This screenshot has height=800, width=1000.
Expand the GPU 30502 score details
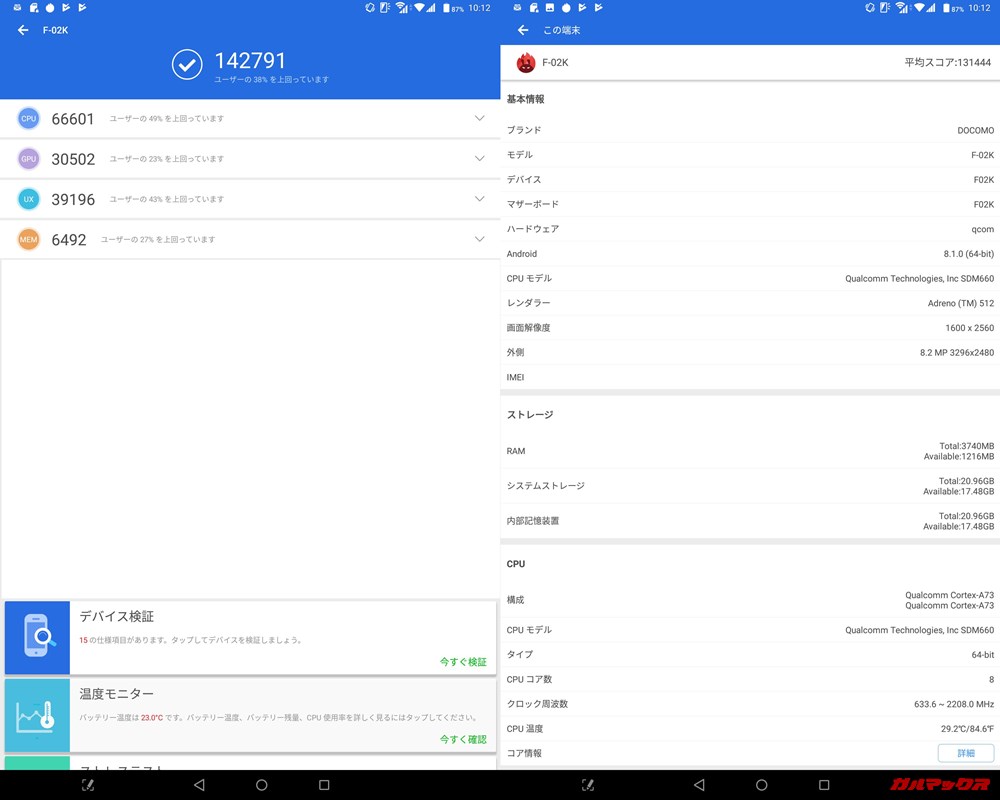(x=479, y=158)
